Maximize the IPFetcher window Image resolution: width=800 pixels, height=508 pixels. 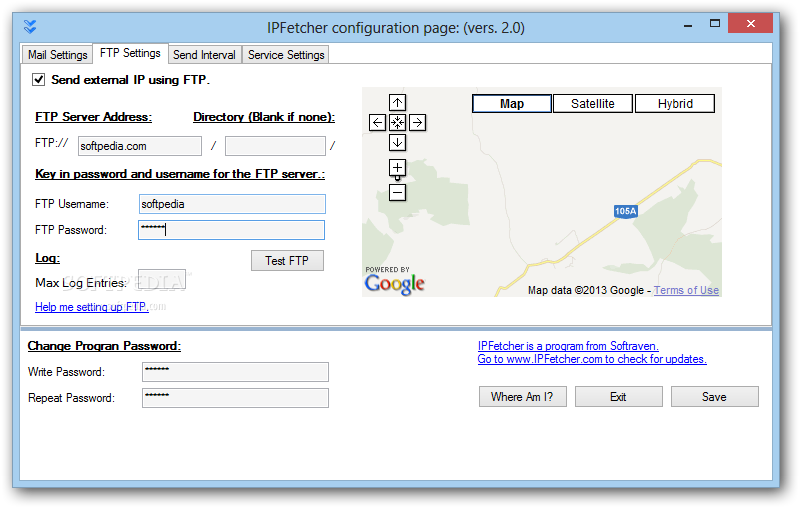715,23
